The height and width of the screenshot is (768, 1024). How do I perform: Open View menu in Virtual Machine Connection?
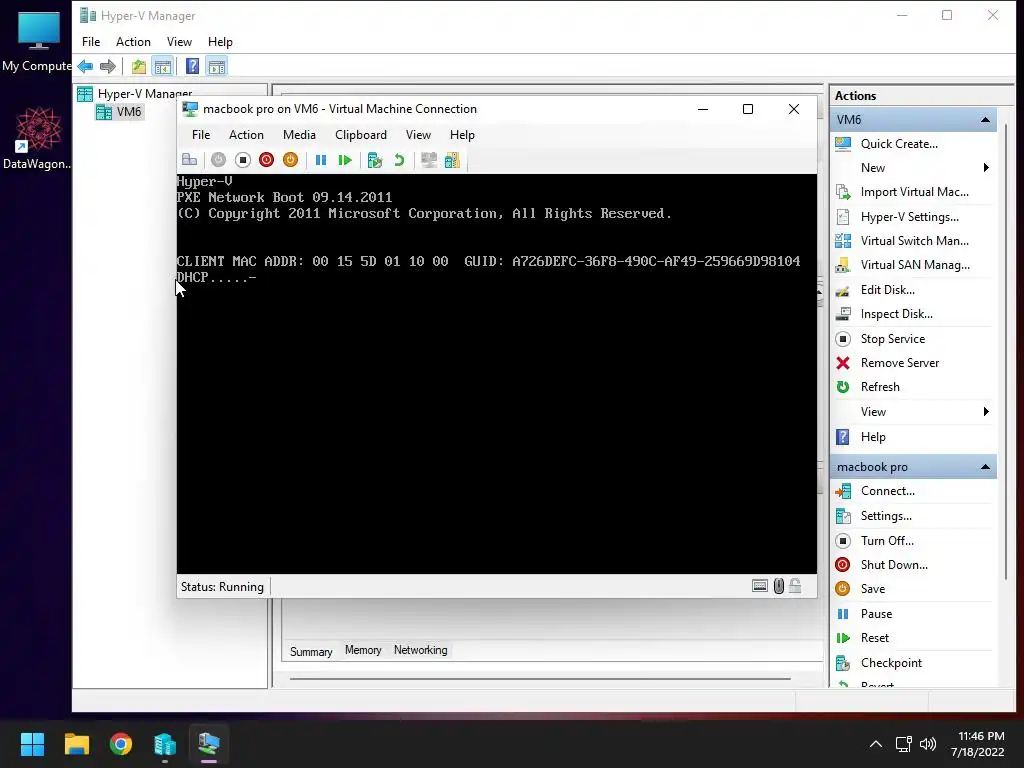click(418, 135)
